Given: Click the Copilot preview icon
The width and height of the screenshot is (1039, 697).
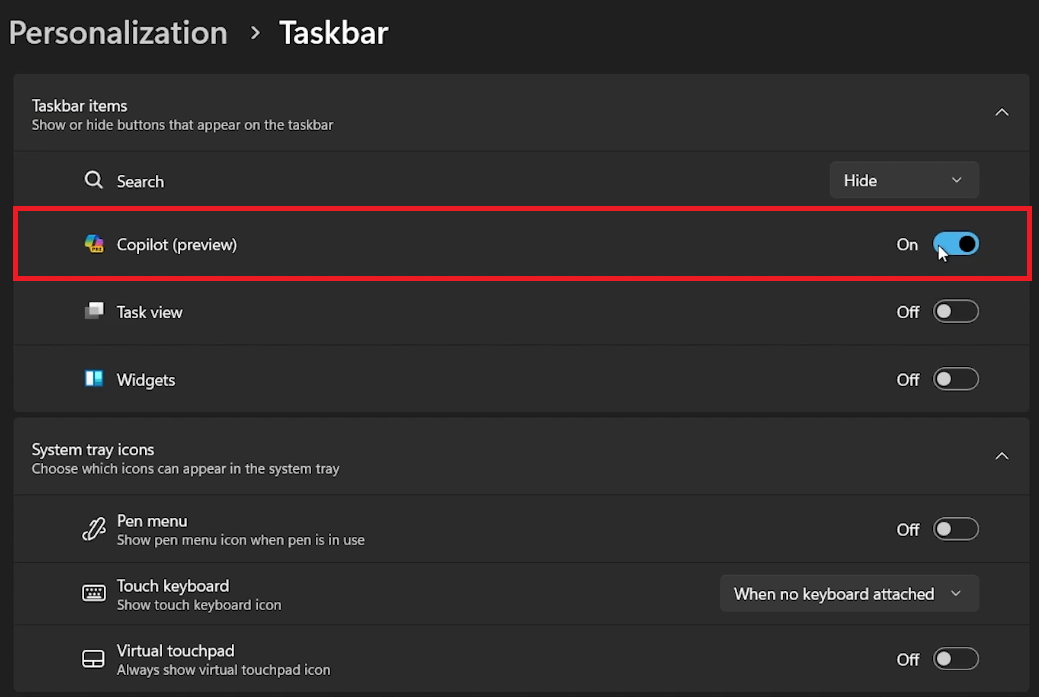Looking at the screenshot, I should coord(94,244).
